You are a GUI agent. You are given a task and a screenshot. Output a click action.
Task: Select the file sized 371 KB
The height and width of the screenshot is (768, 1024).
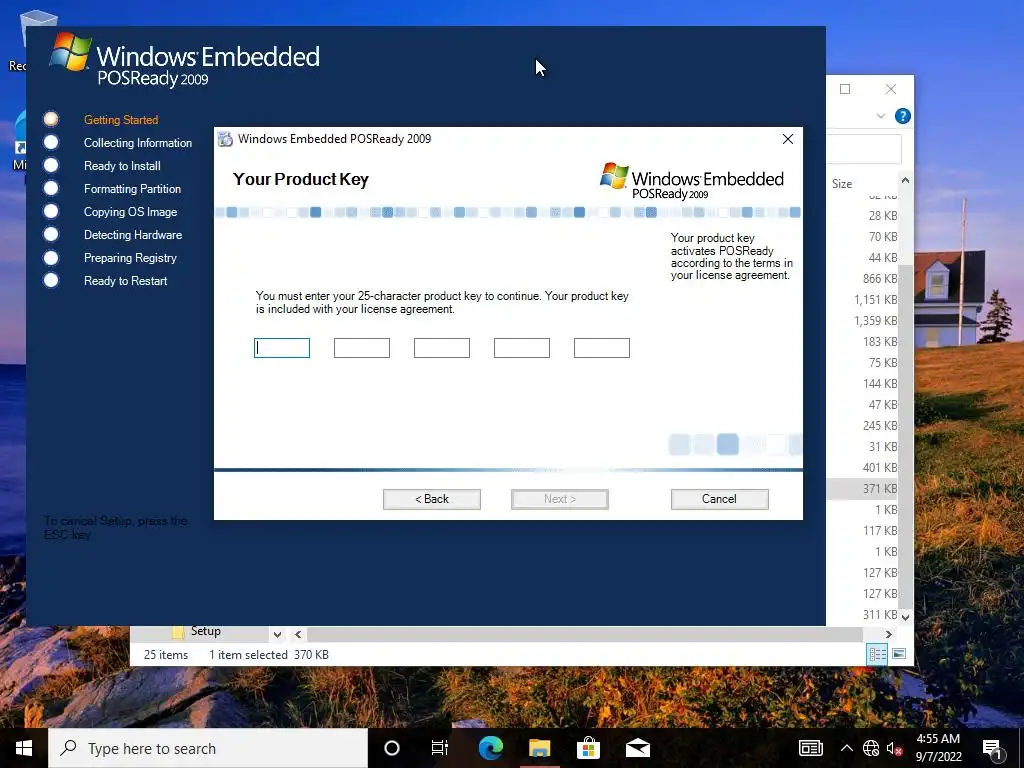863,488
